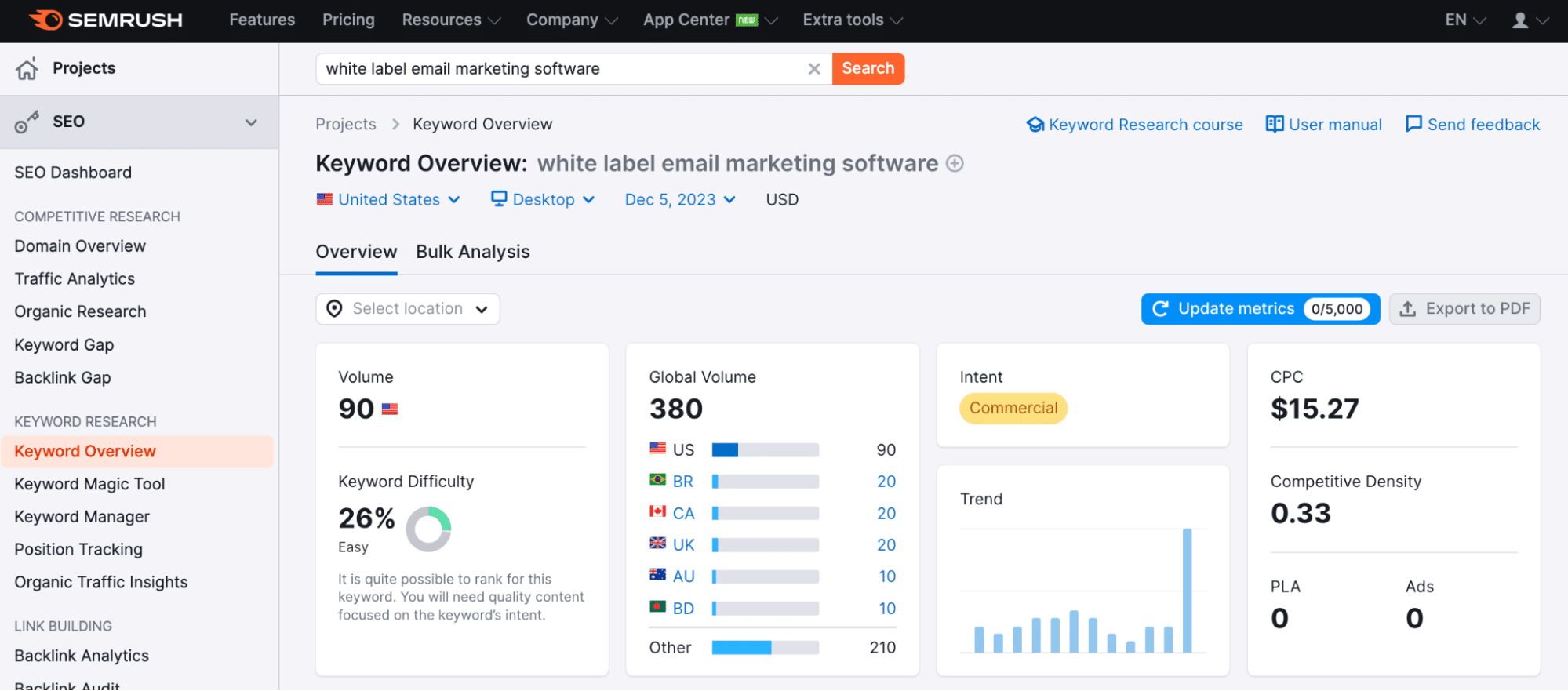The width and height of the screenshot is (1568, 691).
Task: Switch to the Bulk Analysis tab
Action: click(473, 252)
